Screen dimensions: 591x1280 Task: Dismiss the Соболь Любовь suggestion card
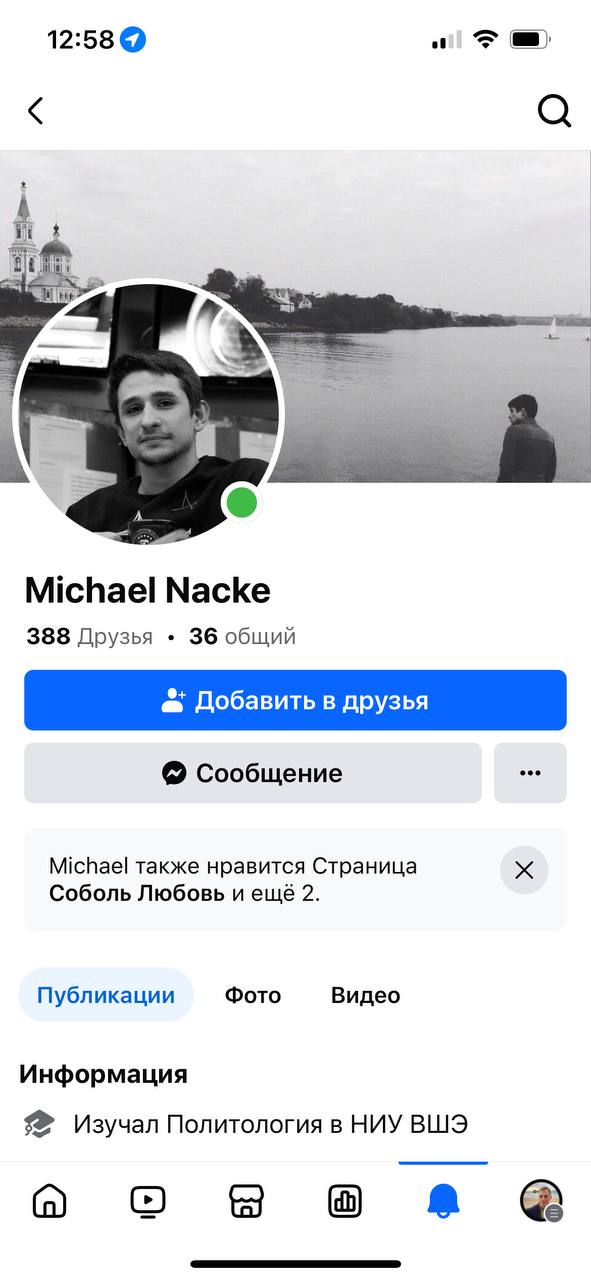click(524, 870)
